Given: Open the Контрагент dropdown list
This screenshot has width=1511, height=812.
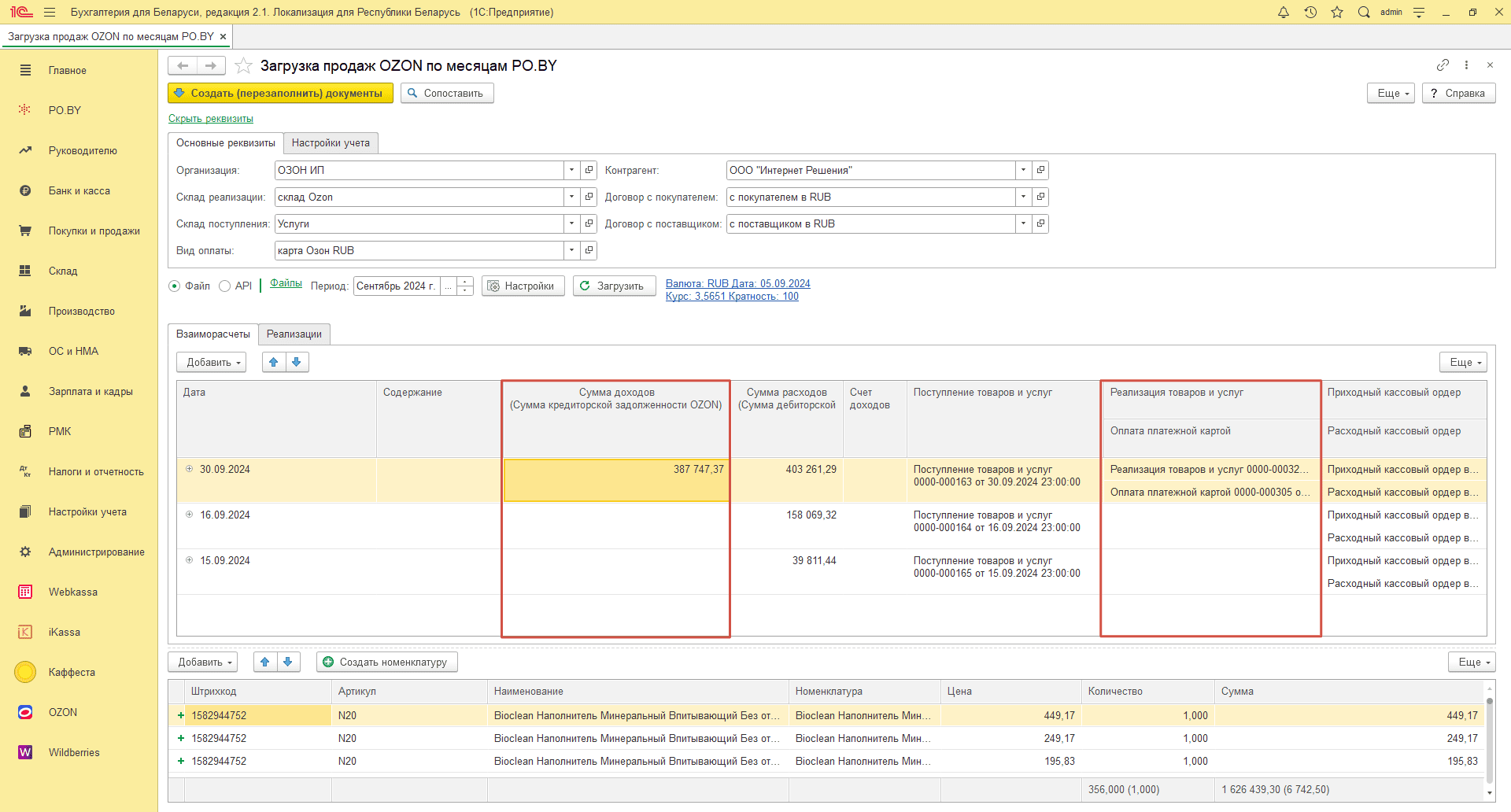Looking at the screenshot, I should point(1024,170).
